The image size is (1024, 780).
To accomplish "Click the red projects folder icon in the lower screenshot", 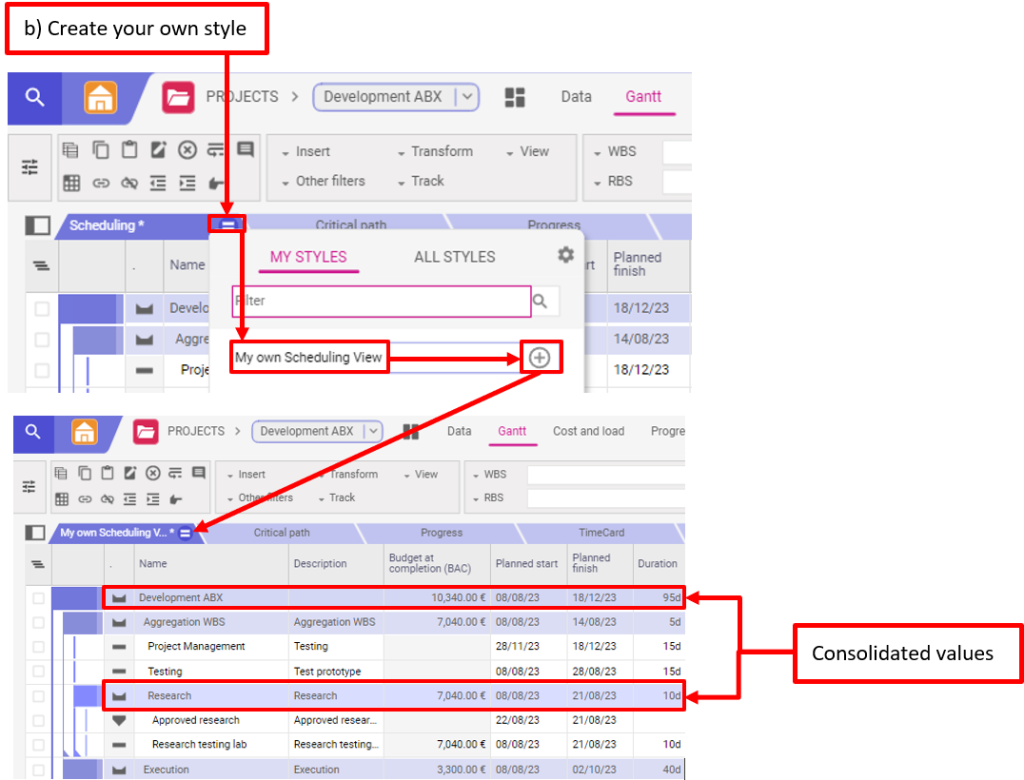I will coord(146,431).
